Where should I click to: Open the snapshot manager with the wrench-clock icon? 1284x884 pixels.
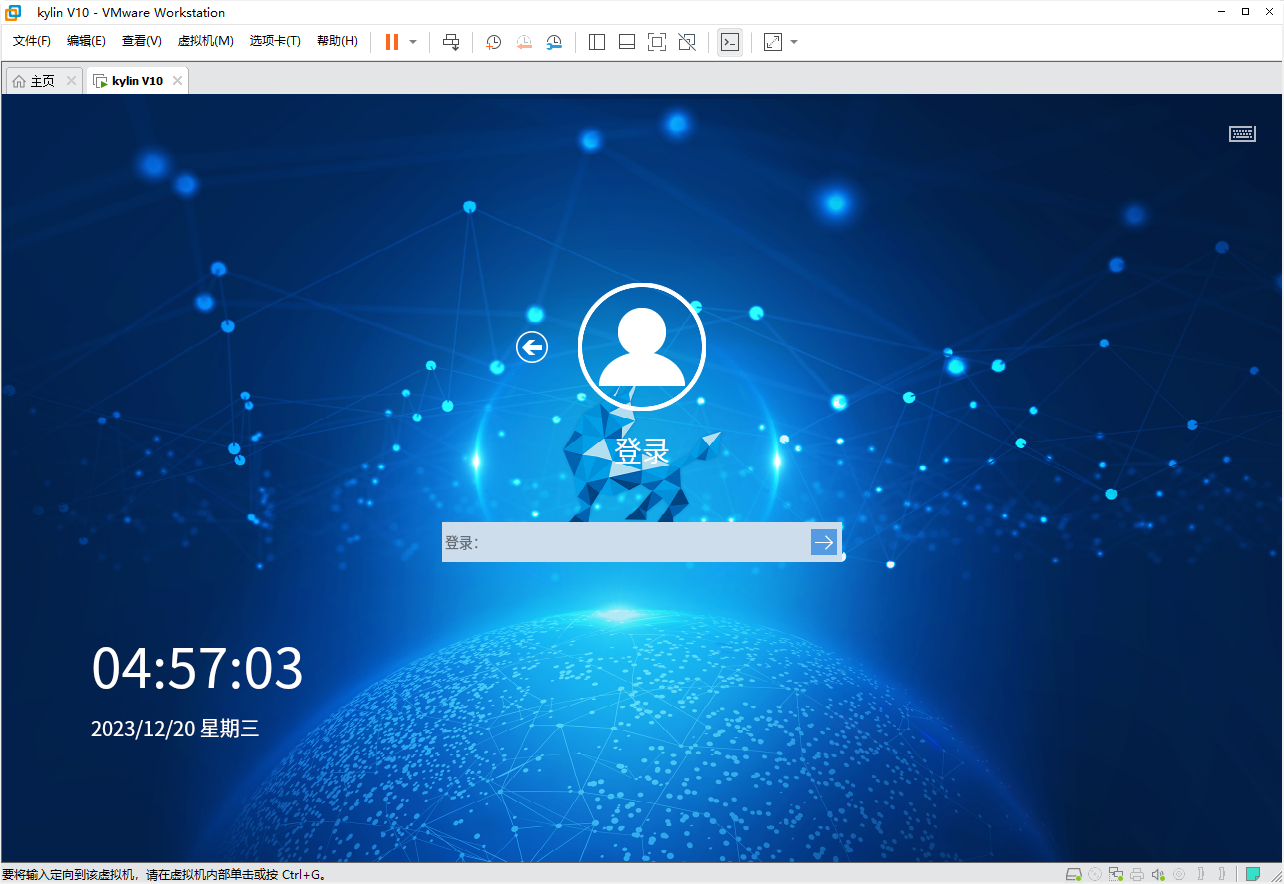[554, 42]
